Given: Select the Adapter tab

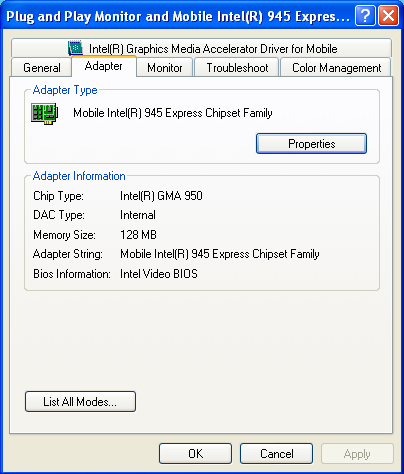Looking at the screenshot, I should pyautogui.click(x=104, y=66).
